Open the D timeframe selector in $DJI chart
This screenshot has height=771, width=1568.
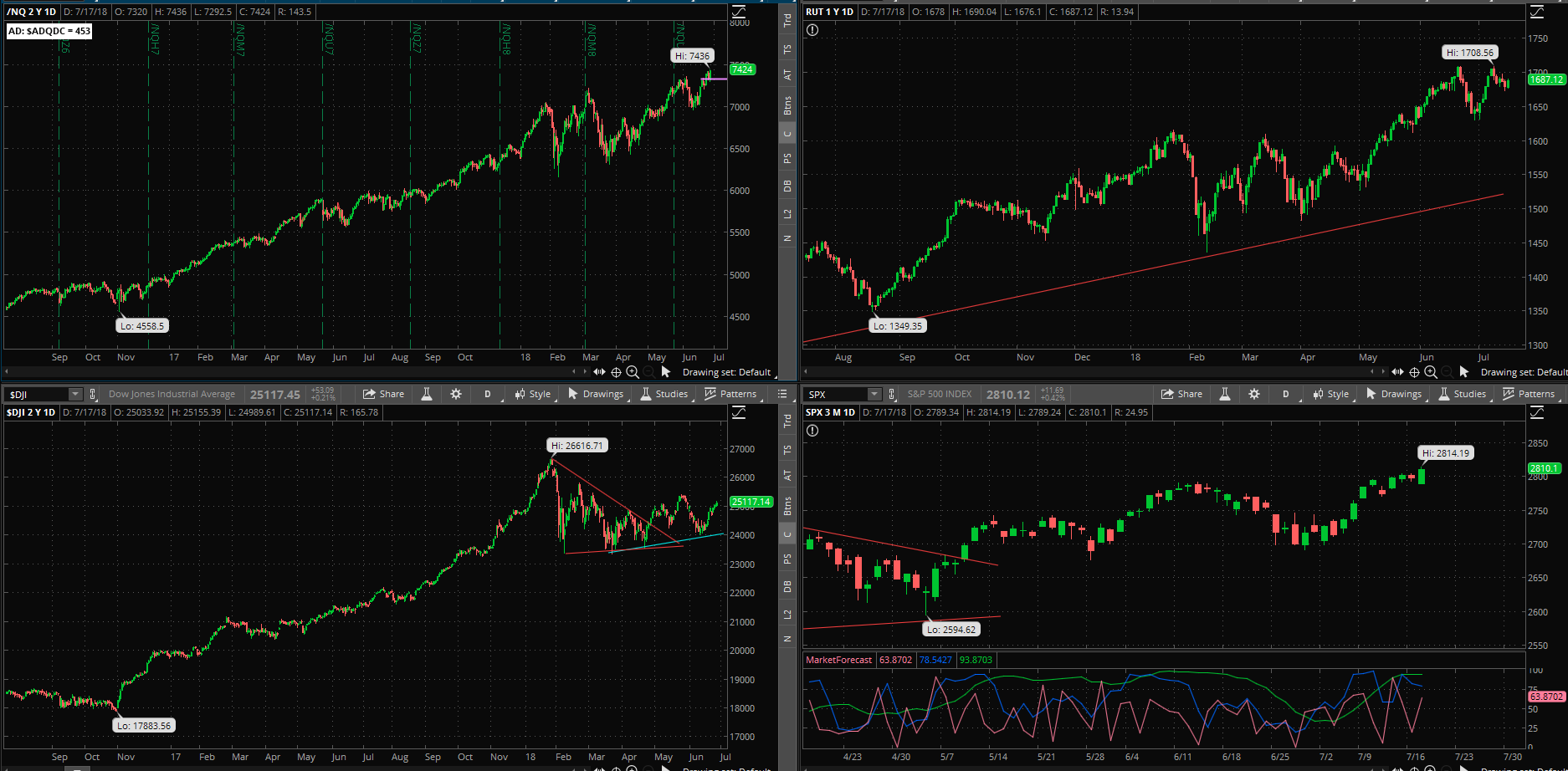pos(488,394)
